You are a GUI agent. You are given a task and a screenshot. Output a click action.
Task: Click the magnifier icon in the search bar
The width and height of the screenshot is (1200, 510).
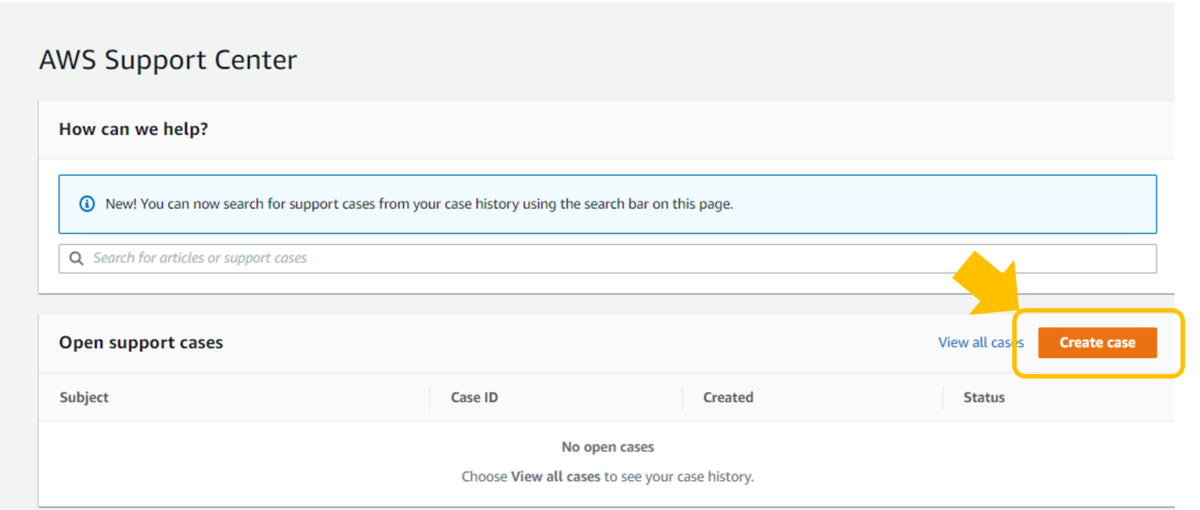point(77,258)
